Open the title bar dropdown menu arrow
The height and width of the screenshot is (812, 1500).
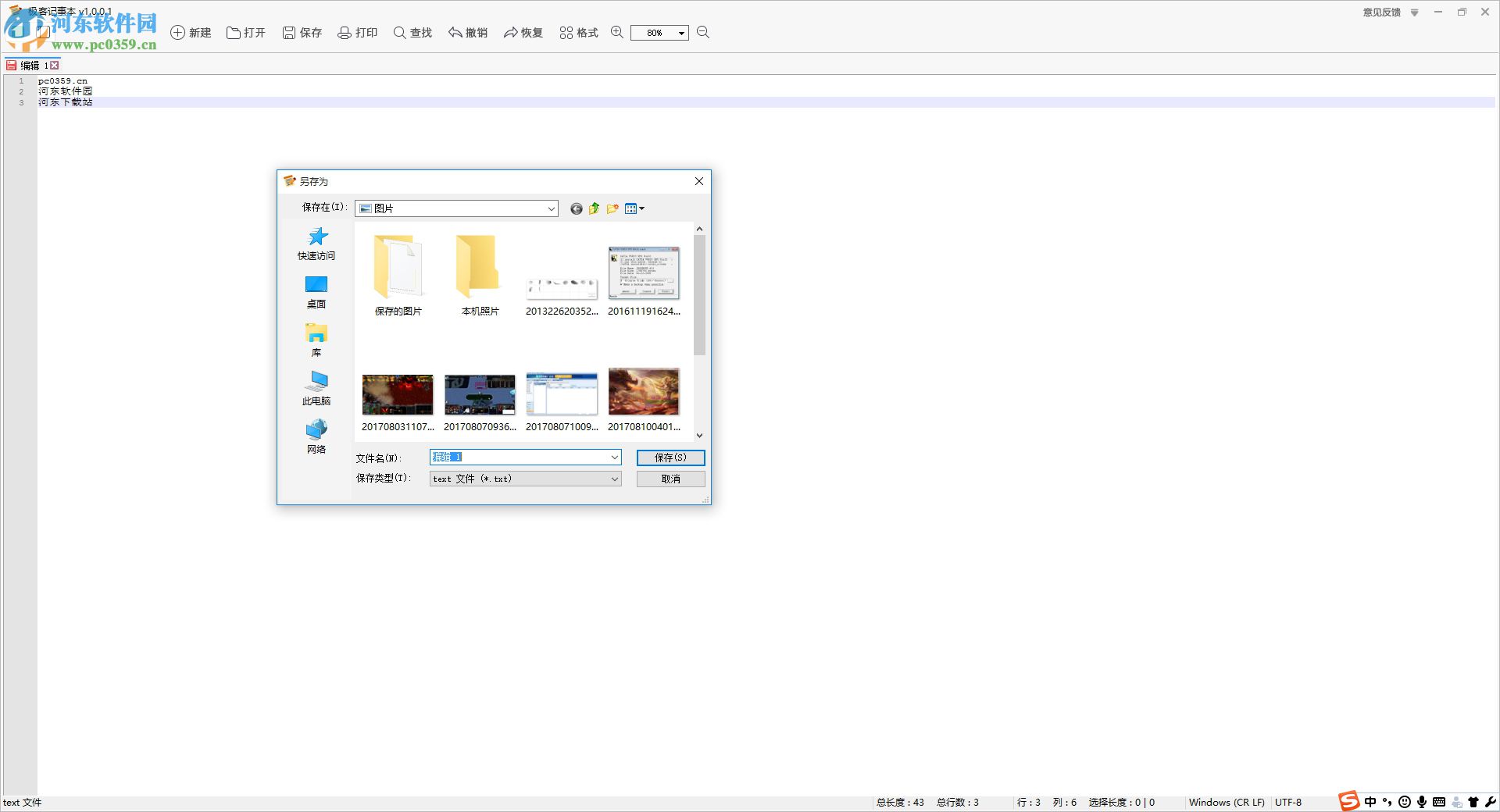[x=1414, y=12]
